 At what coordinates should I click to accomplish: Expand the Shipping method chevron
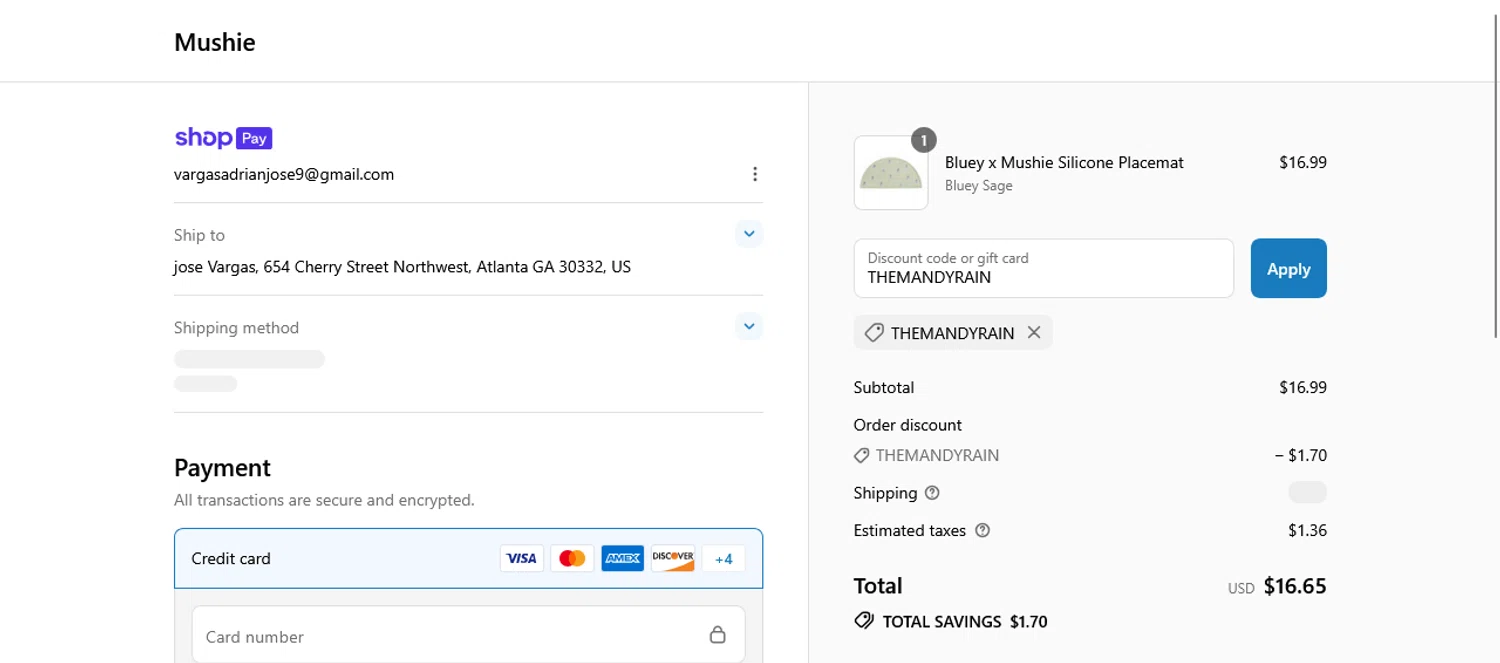749,326
